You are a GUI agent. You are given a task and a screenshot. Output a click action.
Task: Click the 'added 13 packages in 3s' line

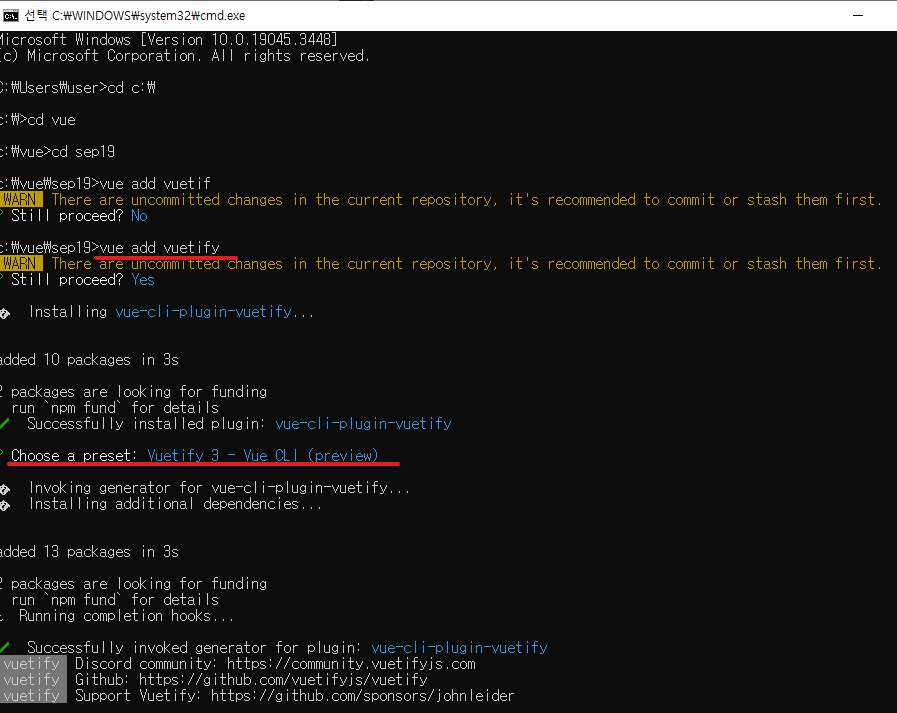coord(89,552)
